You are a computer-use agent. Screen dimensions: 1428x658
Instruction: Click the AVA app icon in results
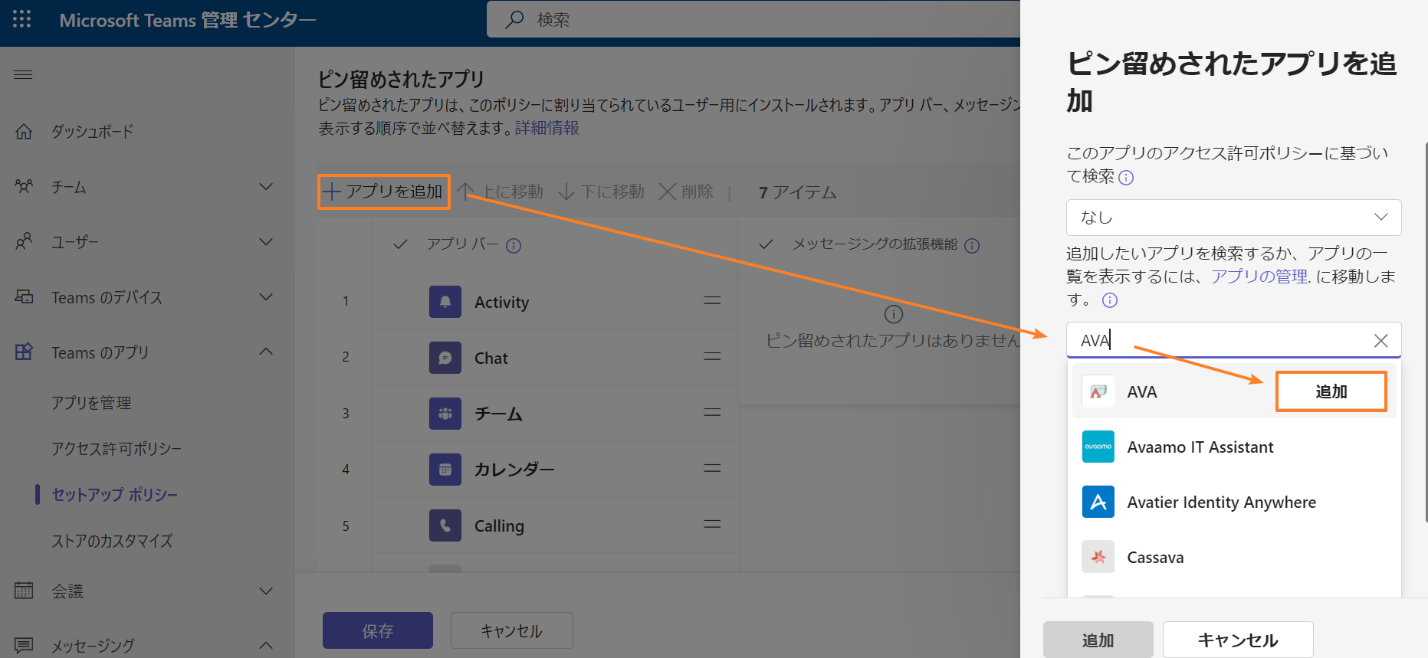[1098, 392]
